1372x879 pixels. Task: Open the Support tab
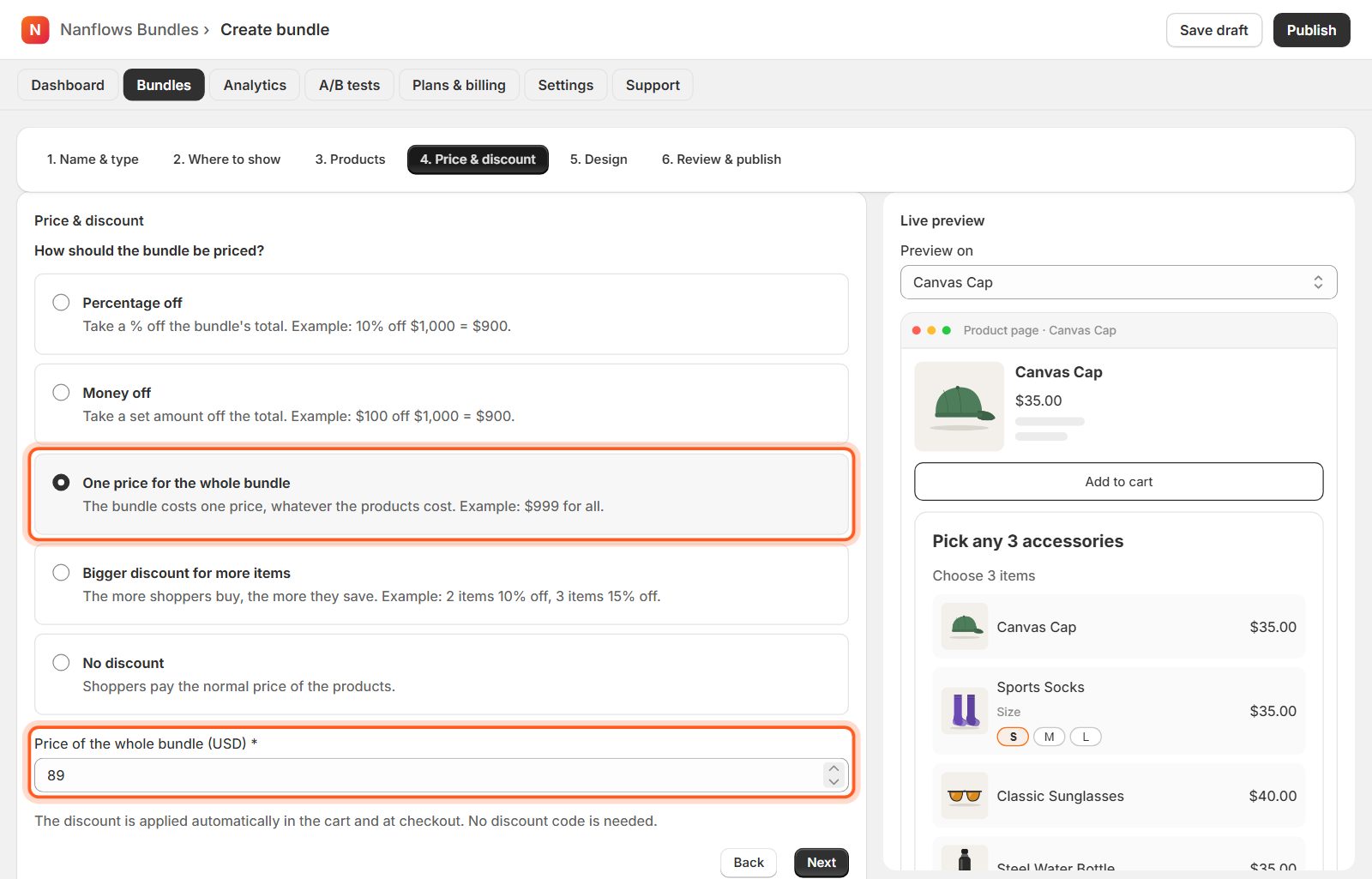653,85
